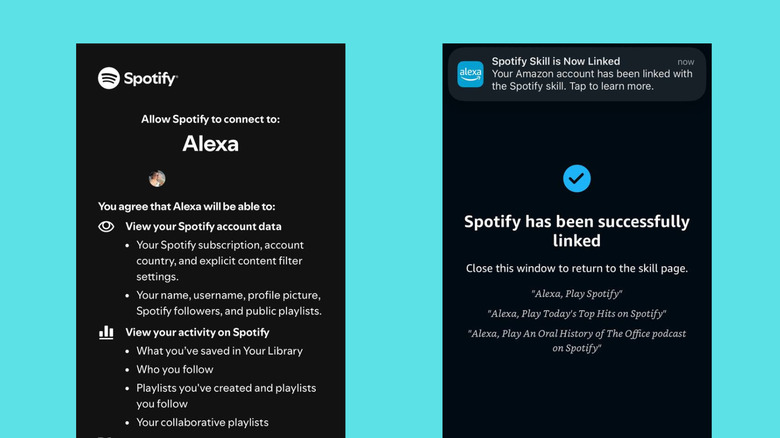Select 'View your Spotify account data' heading

click(203, 227)
